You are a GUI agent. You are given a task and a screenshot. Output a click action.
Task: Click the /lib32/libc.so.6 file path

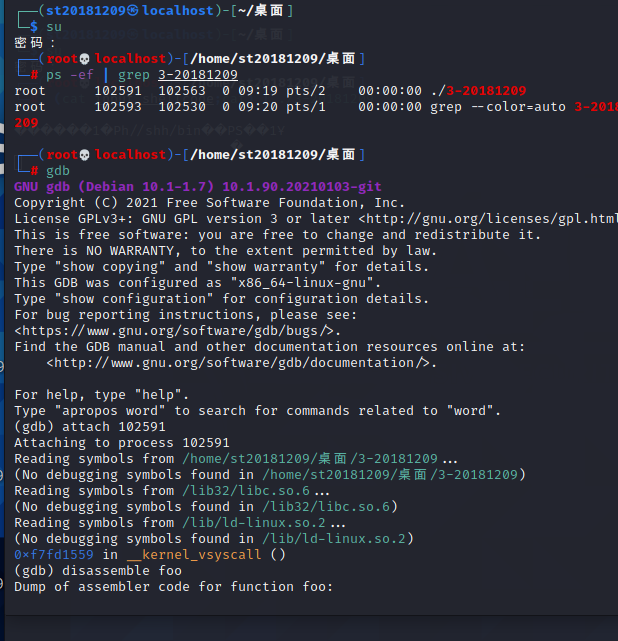point(246,491)
